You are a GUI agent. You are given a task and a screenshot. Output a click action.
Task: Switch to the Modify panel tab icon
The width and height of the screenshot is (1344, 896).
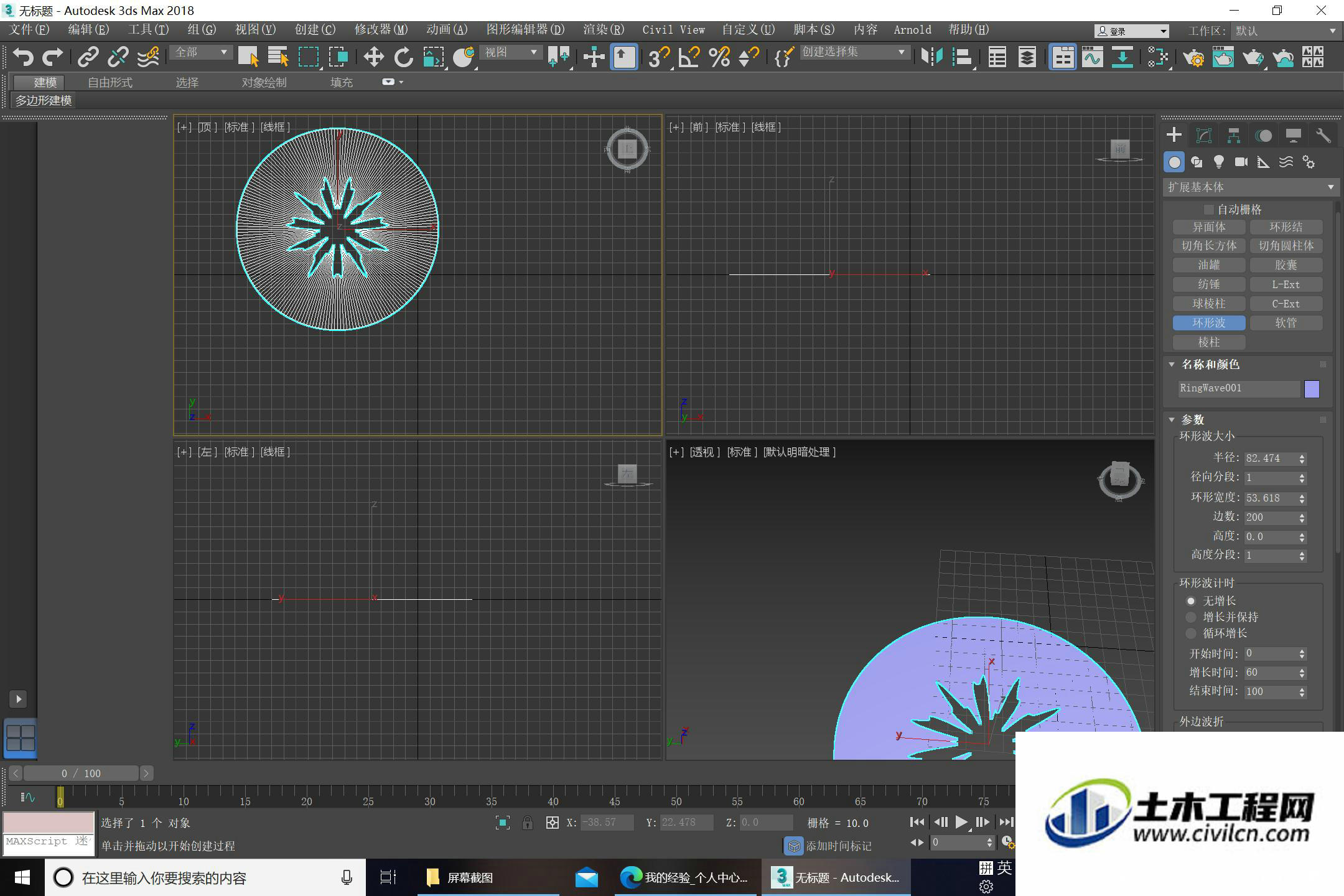point(1204,136)
